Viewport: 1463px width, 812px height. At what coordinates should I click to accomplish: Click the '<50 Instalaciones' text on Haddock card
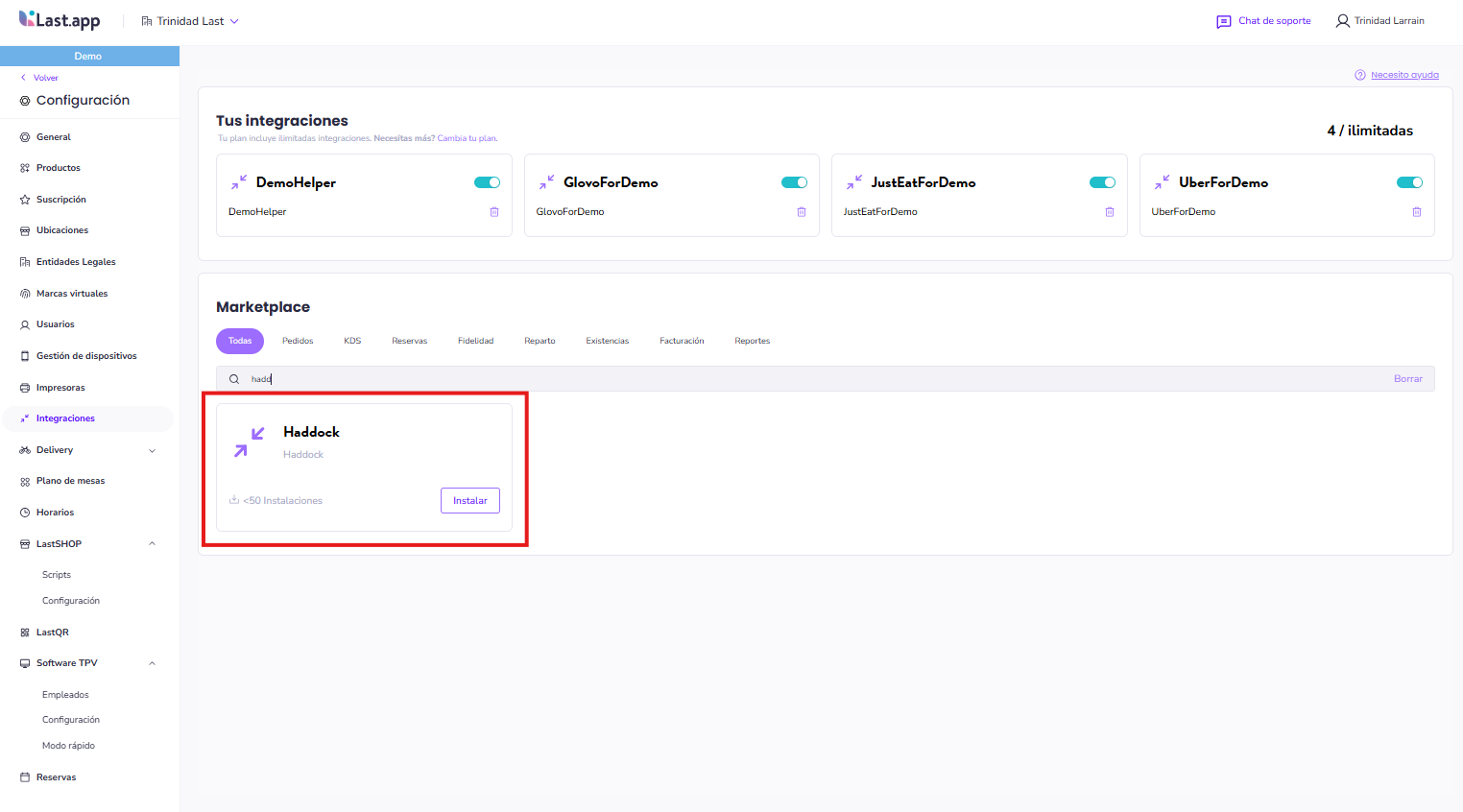282,501
